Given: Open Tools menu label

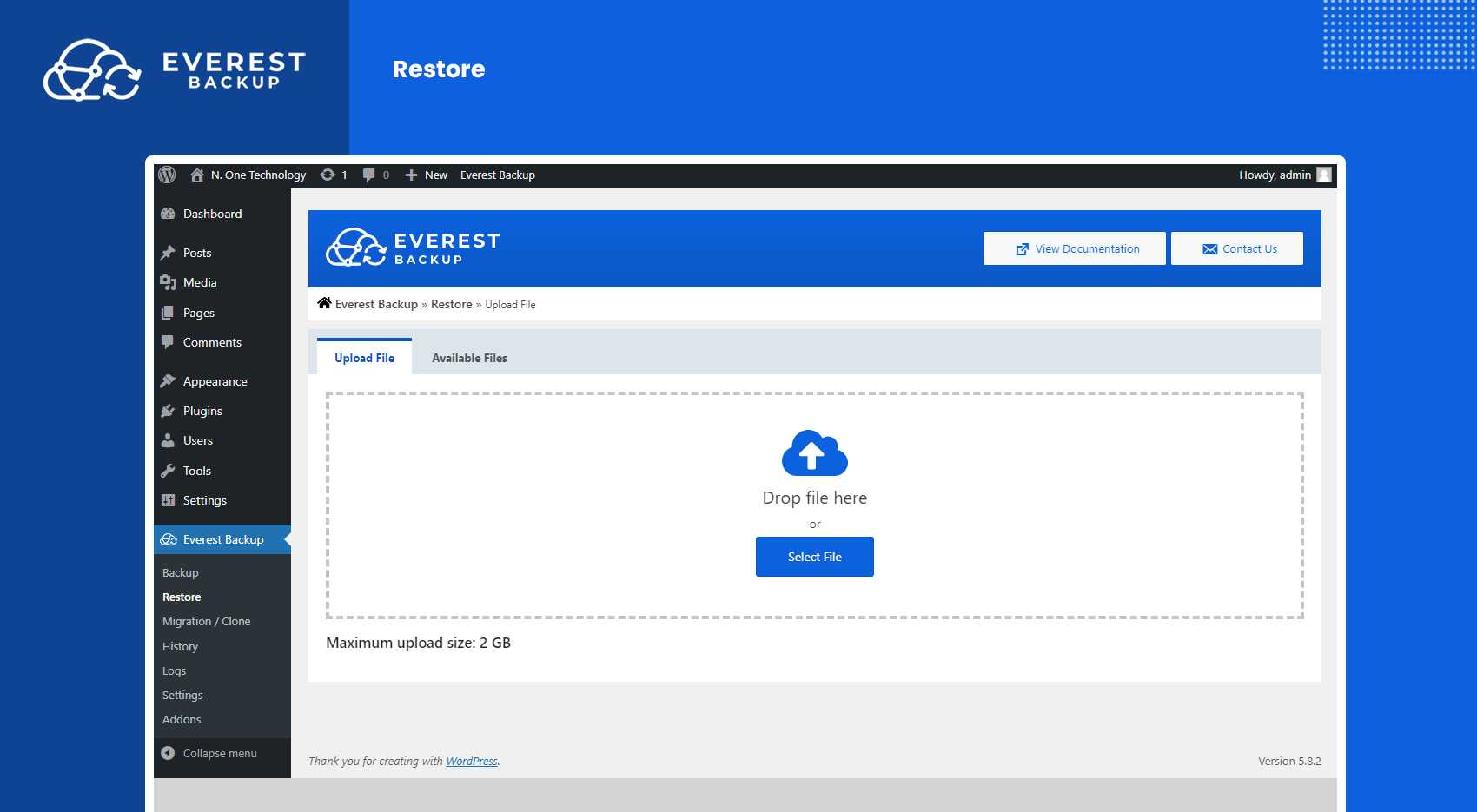Looking at the screenshot, I should click(197, 471).
